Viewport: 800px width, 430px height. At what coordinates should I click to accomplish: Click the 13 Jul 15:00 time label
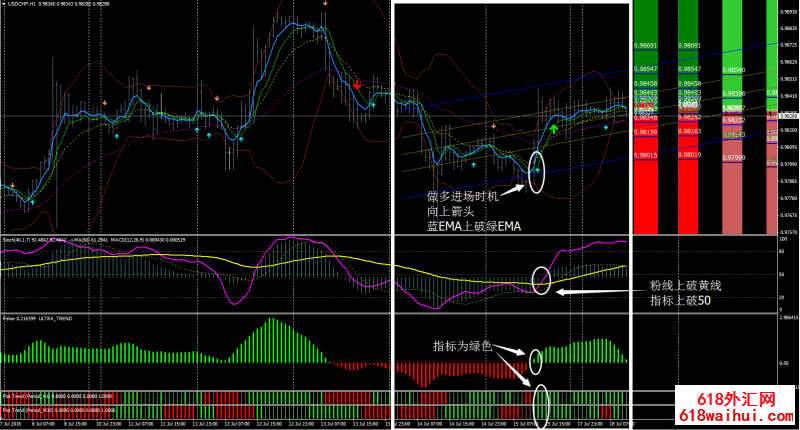coord(365,424)
